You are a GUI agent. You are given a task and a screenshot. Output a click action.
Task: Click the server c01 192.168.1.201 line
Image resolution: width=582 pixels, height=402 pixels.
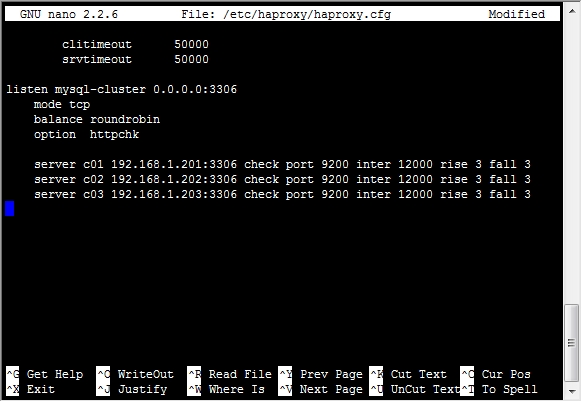(282, 164)
